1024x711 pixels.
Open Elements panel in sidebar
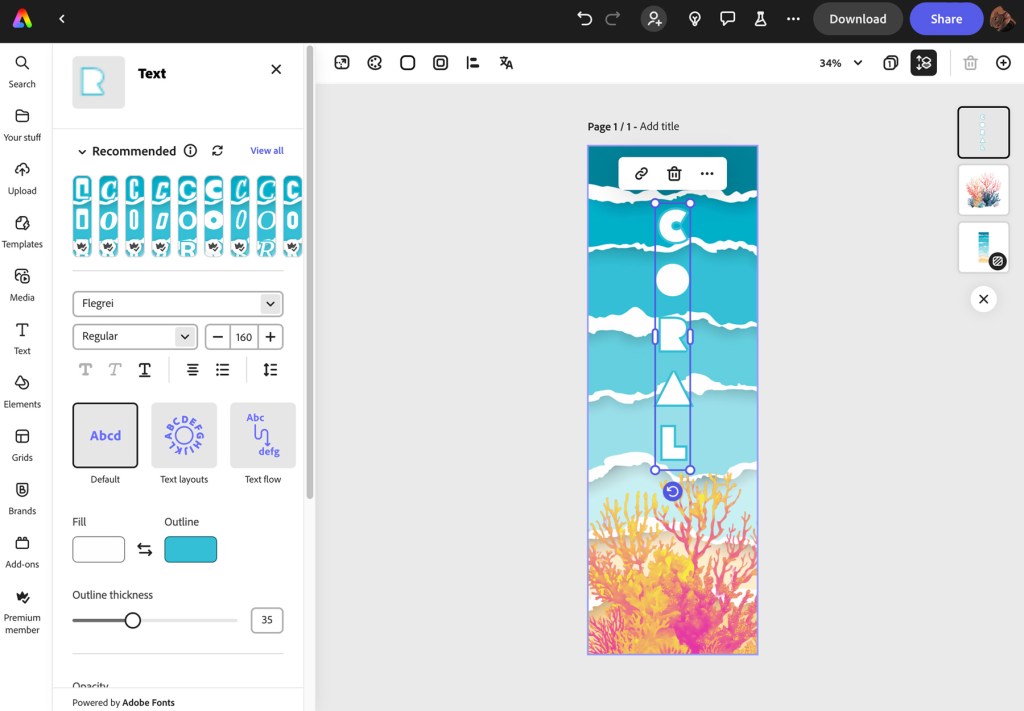click(22, 390)
